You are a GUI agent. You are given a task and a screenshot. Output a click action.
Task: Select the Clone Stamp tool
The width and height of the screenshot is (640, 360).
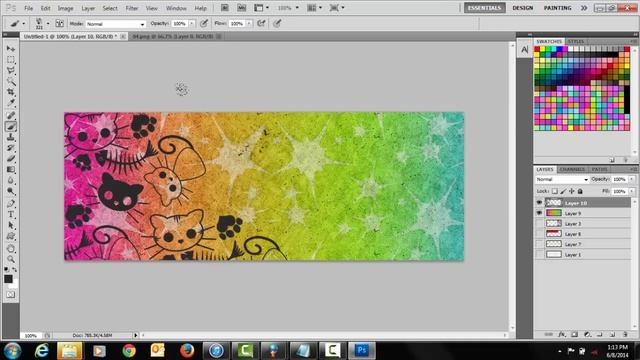(11, 137)
